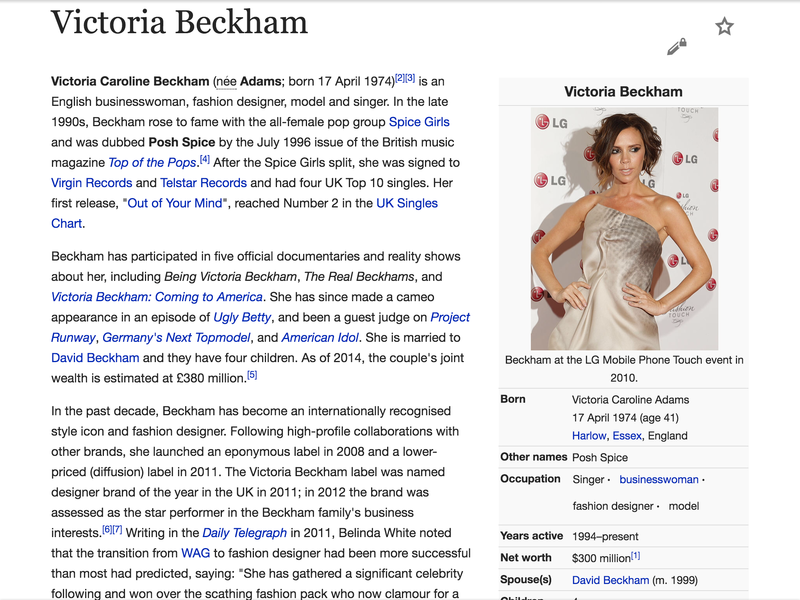
Task: Open the Essex link in infobox
Action: tap(627, 436)
